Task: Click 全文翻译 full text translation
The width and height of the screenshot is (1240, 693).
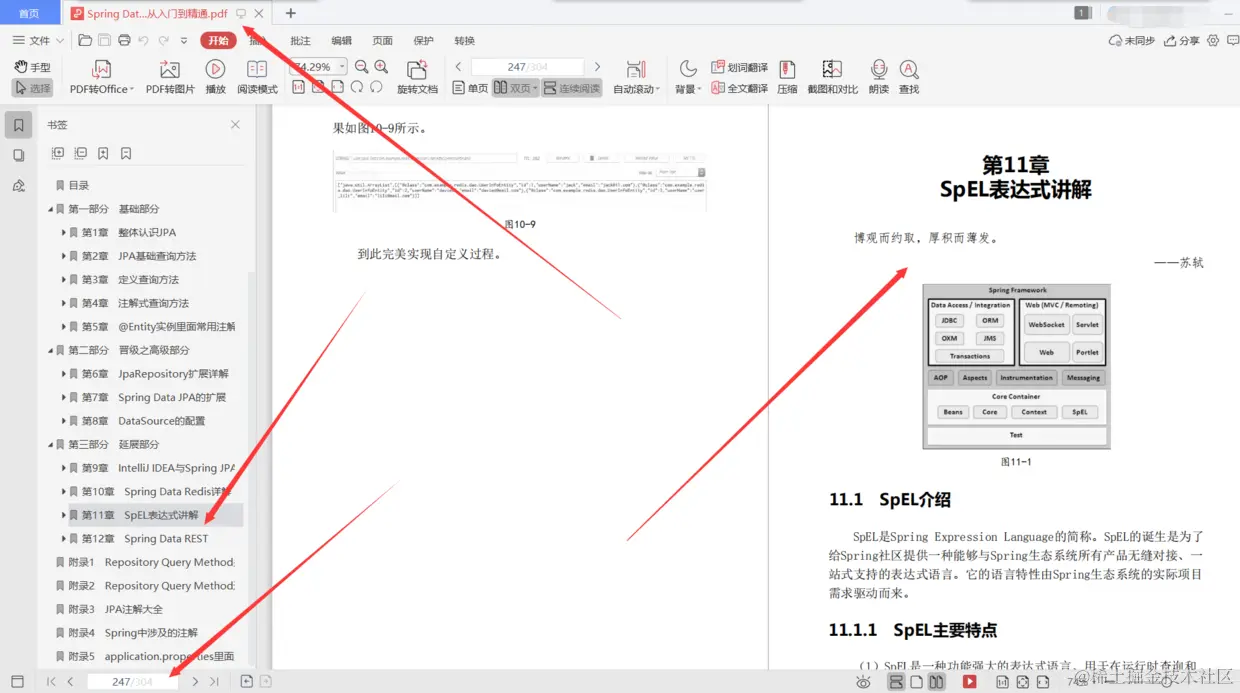Action: click(740, 88)
